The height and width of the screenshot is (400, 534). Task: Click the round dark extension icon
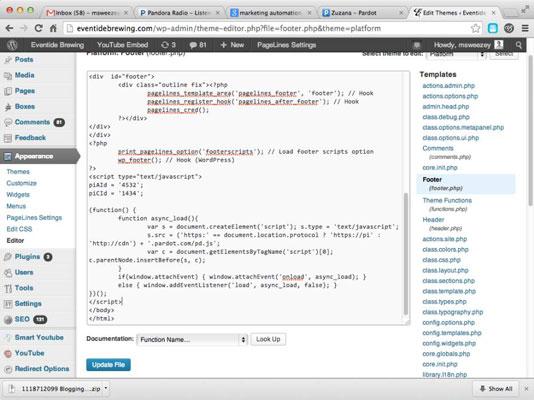509,28
